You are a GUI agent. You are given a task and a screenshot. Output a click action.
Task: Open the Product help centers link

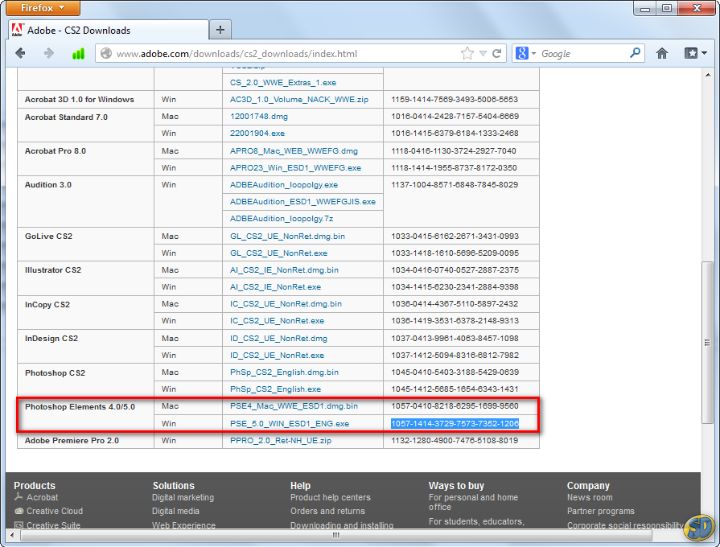330,497
